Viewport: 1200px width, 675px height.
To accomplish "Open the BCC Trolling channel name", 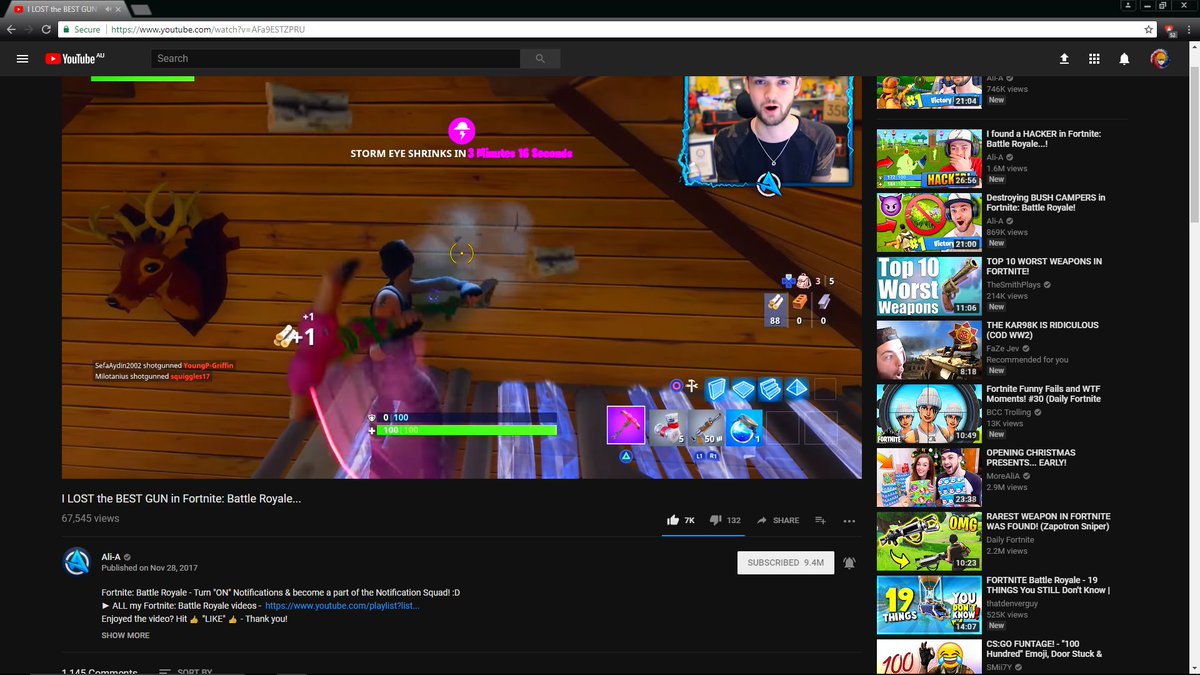I will (x=1010, y=412).
